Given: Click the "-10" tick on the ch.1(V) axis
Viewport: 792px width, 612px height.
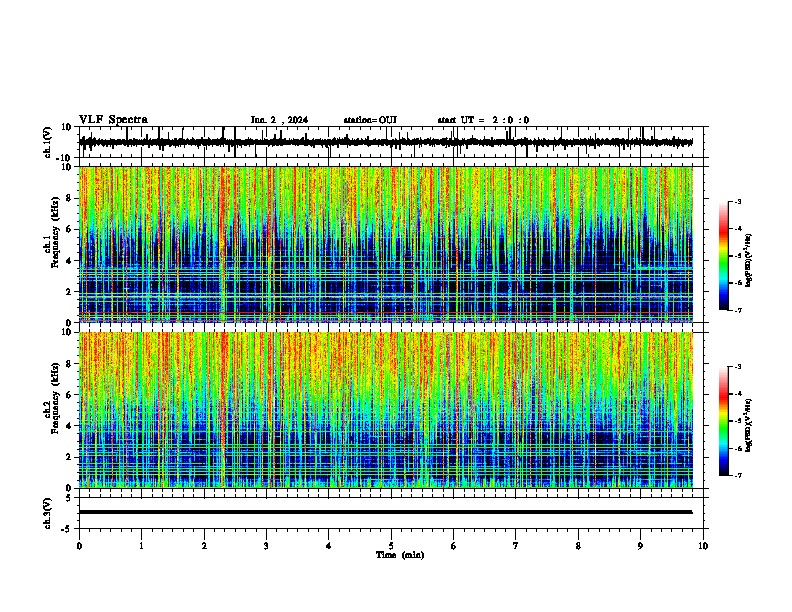Looking at the screenshot, I should 64,159.
